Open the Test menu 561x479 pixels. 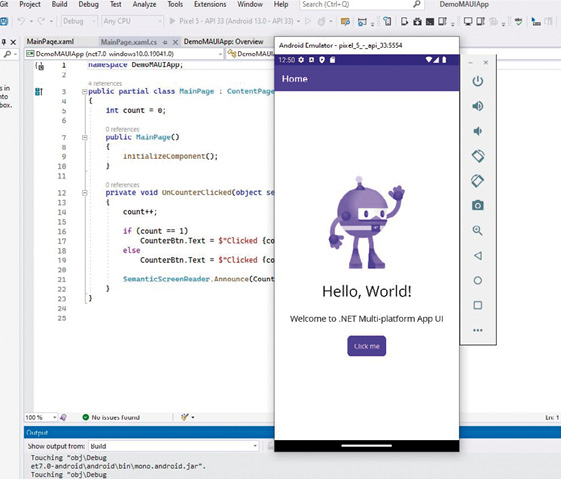pos(116,4)
